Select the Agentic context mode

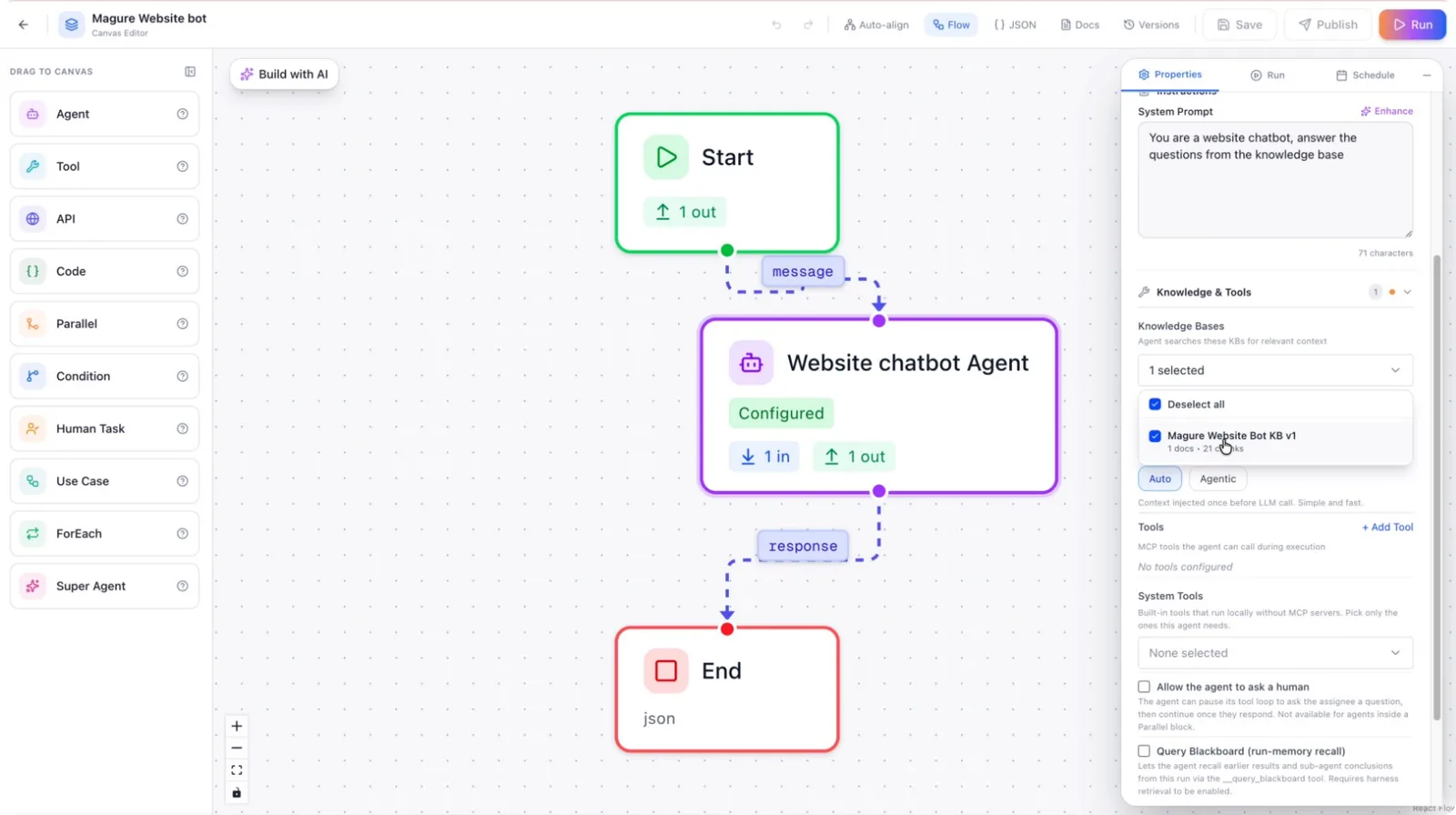(x=1218, y=478)
